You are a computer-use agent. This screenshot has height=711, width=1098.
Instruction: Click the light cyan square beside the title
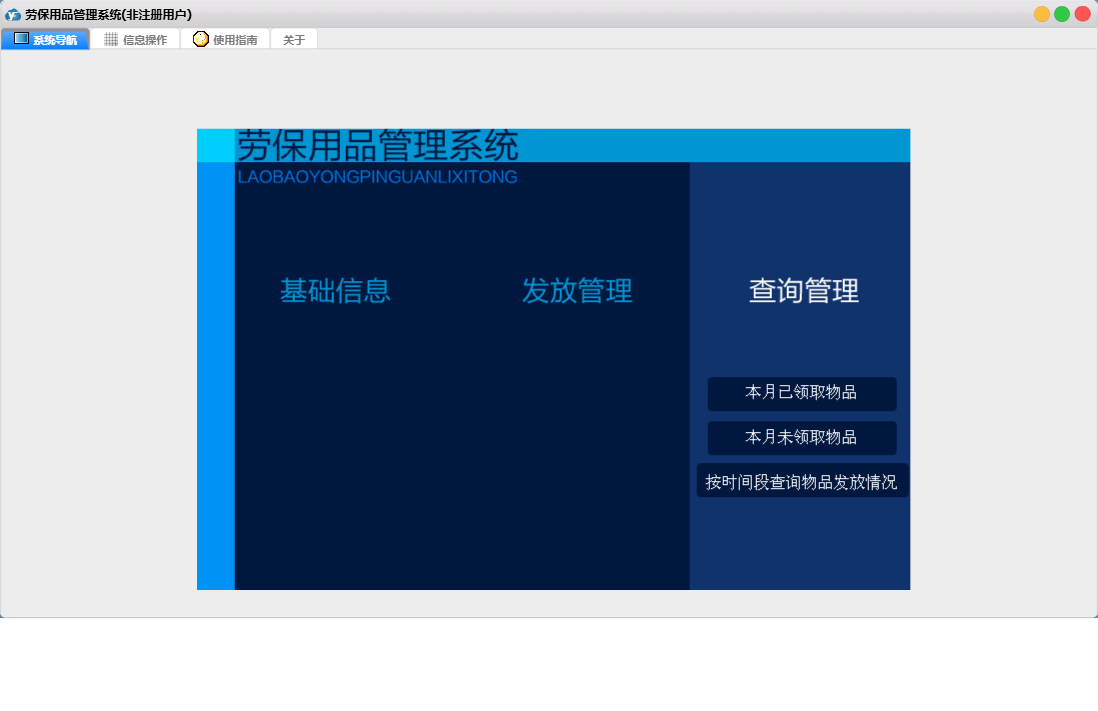click(215, 145)
